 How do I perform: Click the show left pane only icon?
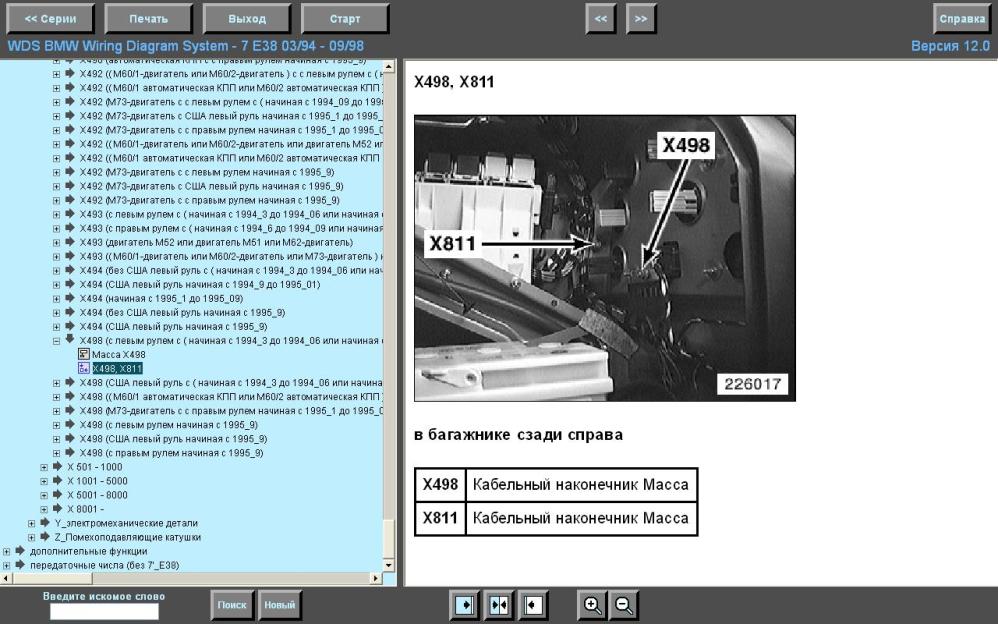[533, 605]
